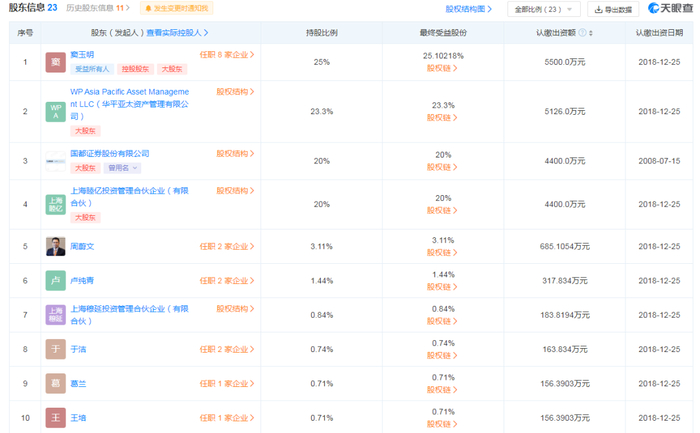The image size is (700, 433).
Task: Open 任职 8 家企业 for 窦玉明
Action: point(227,55)
